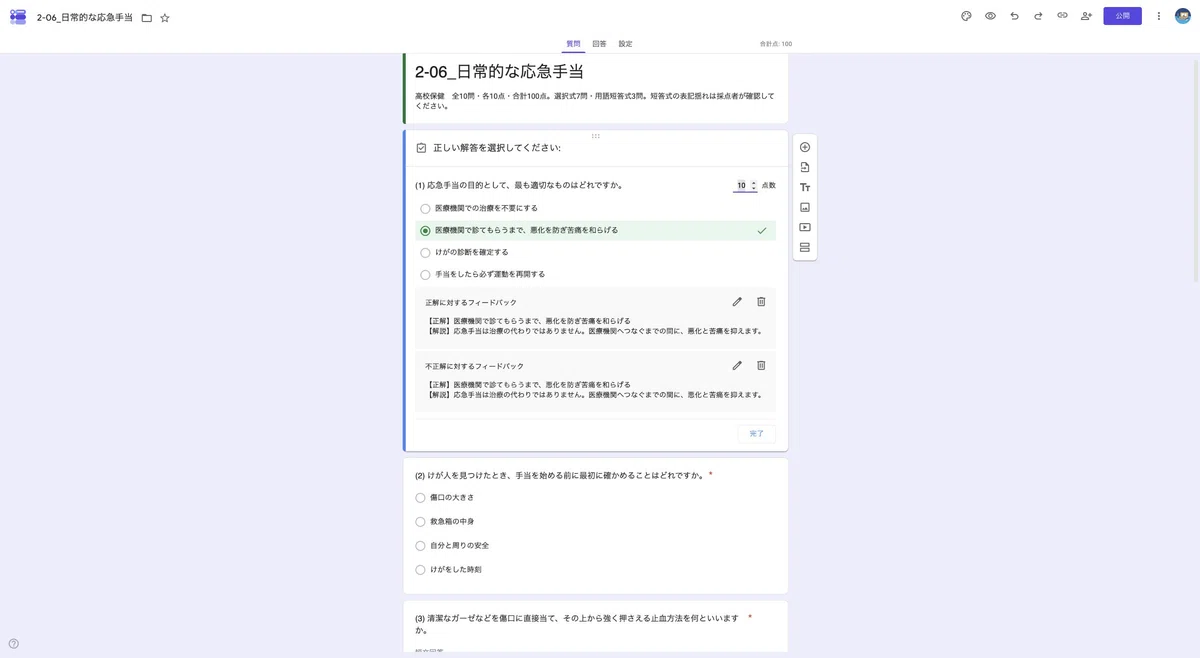Click the question drag handle
This screenshot has width=1200, height=658.
tap(596, 136)
